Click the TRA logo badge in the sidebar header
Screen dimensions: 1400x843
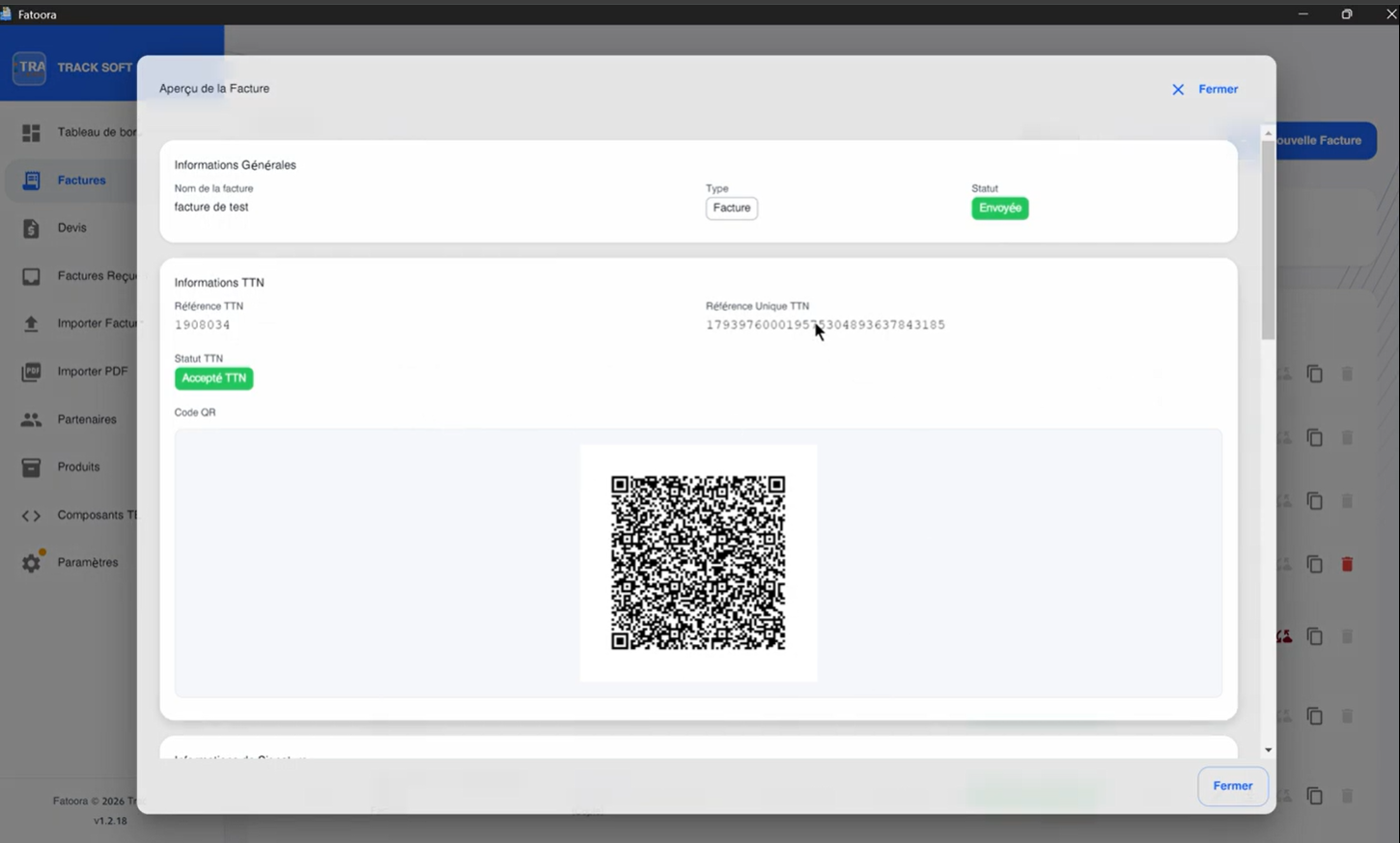[x=30, y=68]
